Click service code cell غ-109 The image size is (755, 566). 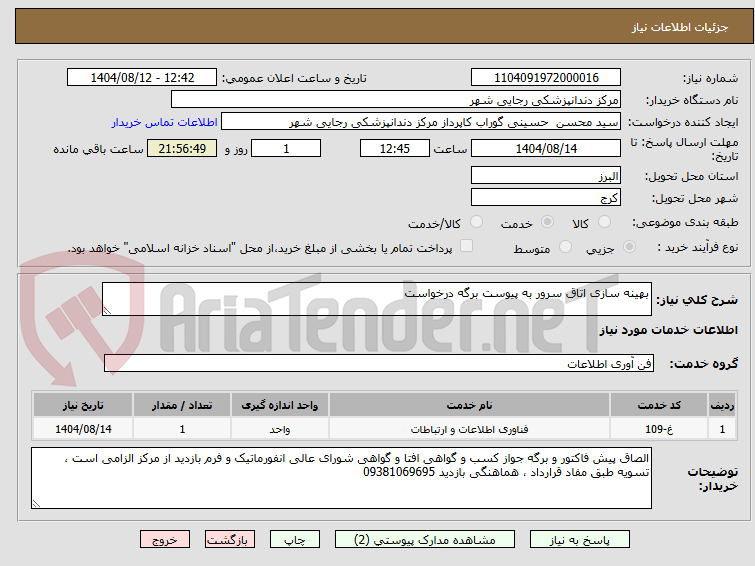pyautogui.click(x=659, y=429)
